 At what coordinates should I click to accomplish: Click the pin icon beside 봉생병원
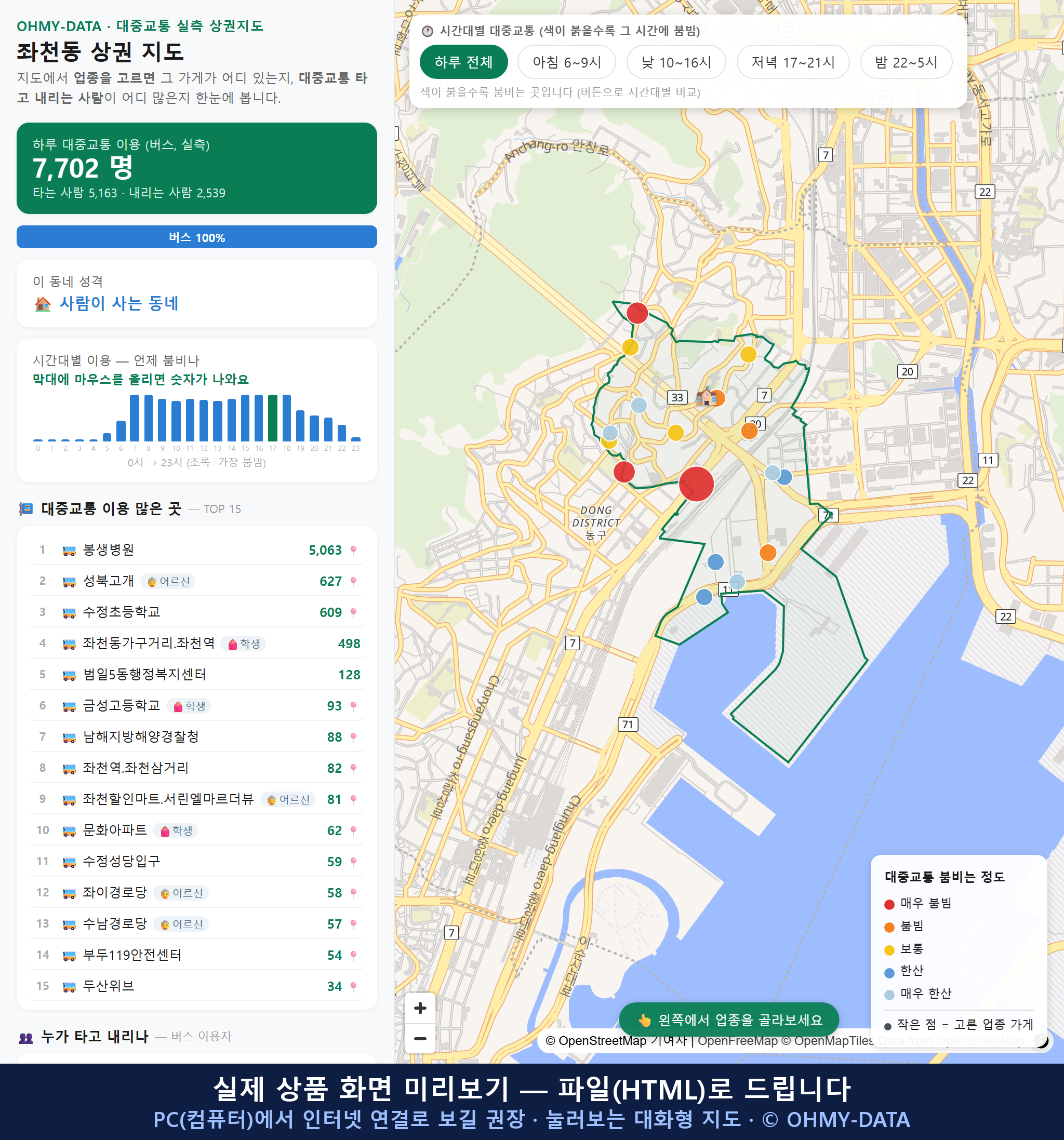click(x=353, y=550)
